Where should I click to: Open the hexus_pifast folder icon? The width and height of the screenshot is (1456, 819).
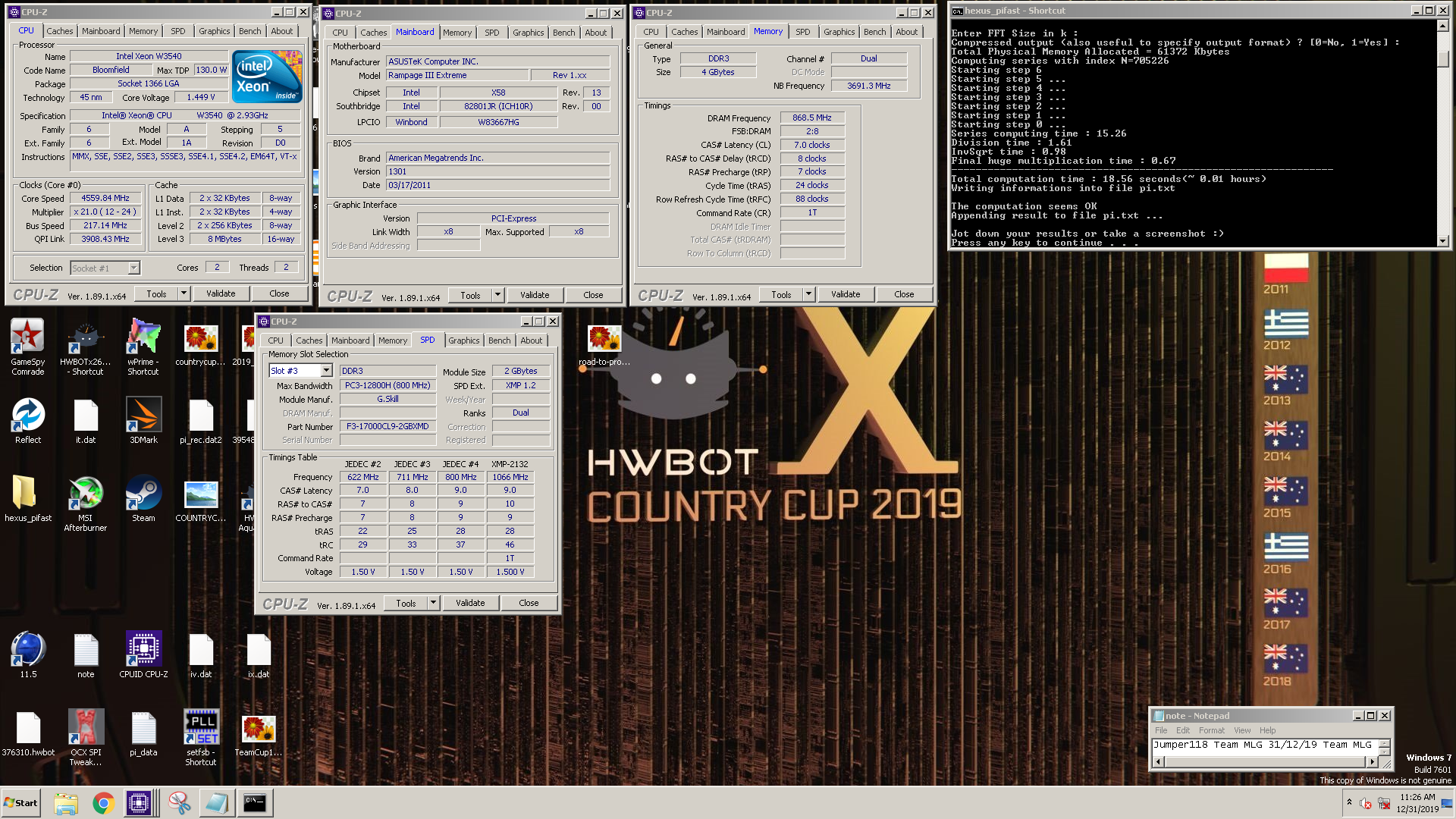(x=28, y=498)
